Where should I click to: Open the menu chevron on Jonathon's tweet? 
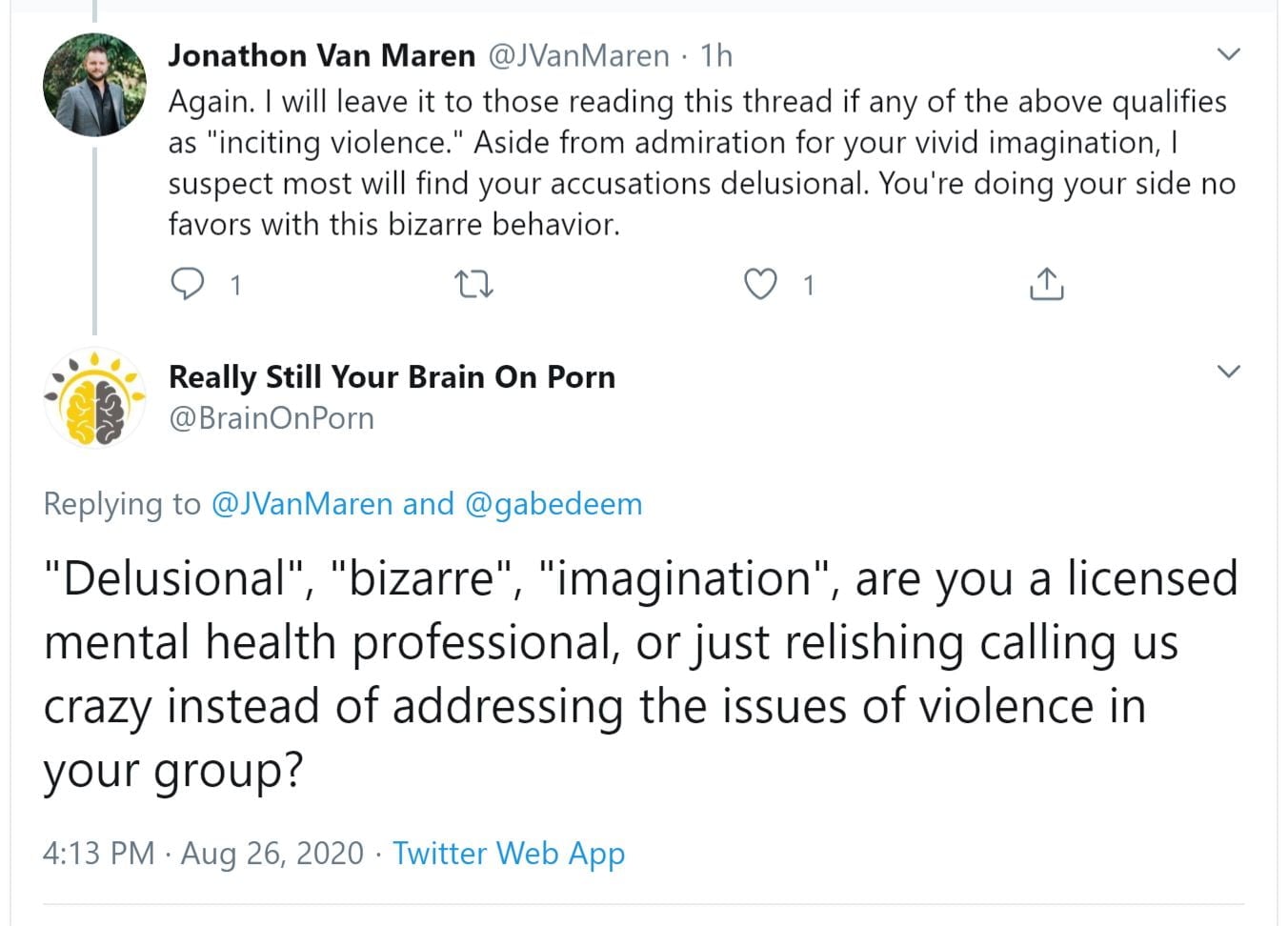click(x=1229, y=54)
